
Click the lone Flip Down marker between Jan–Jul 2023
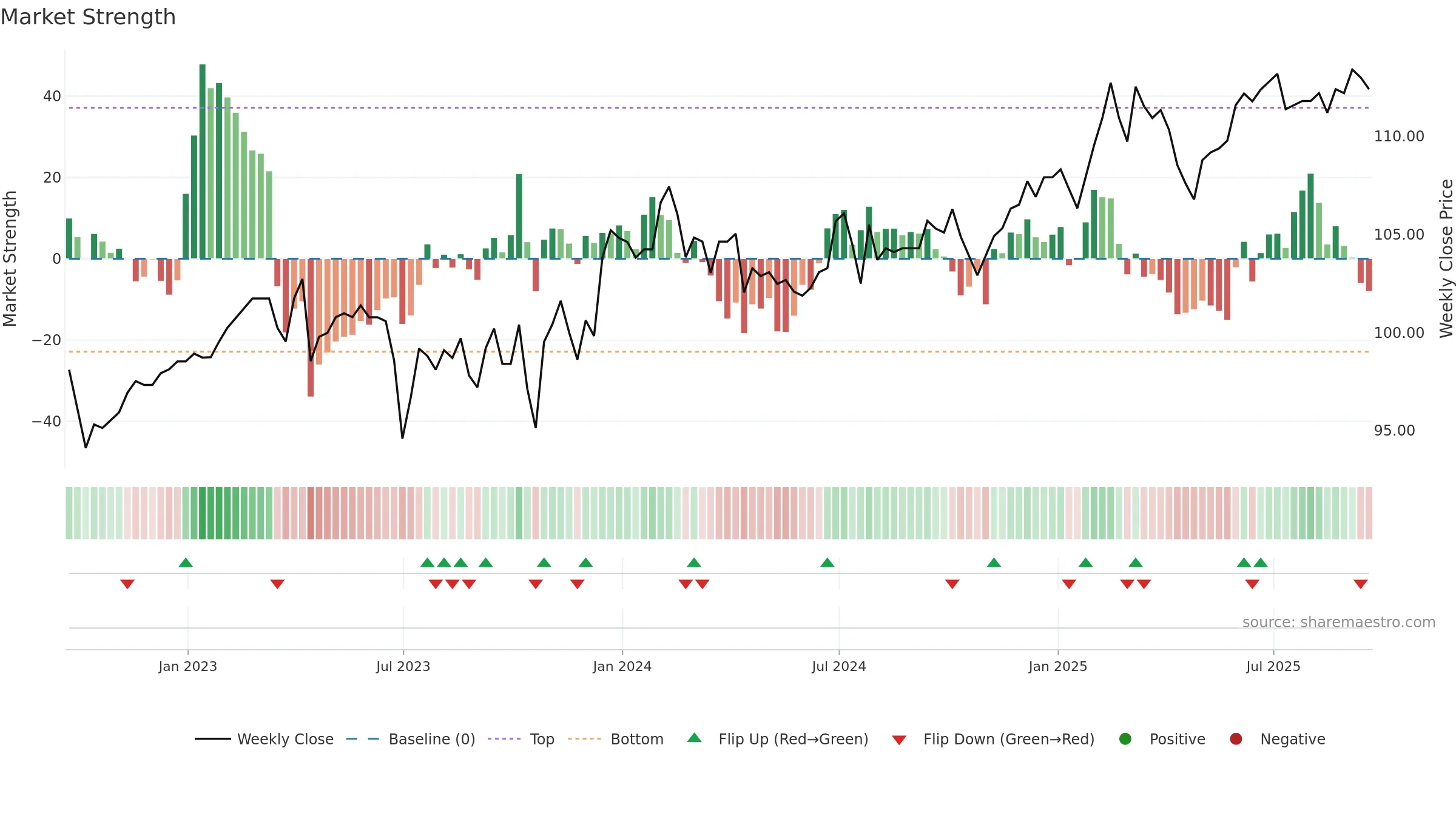[277, 584]
